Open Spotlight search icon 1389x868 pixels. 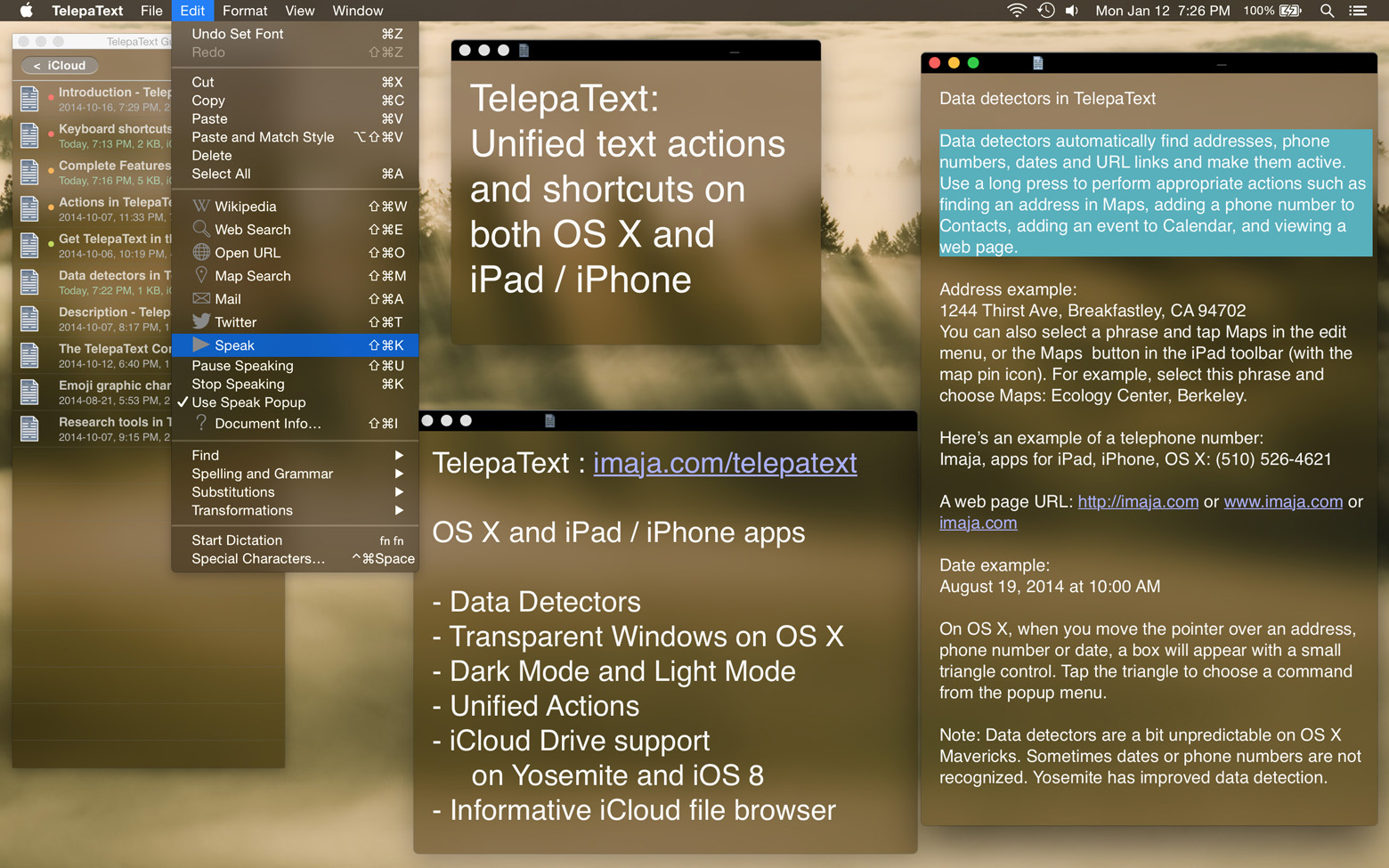pyautogui.click(x=1327, y=11)
